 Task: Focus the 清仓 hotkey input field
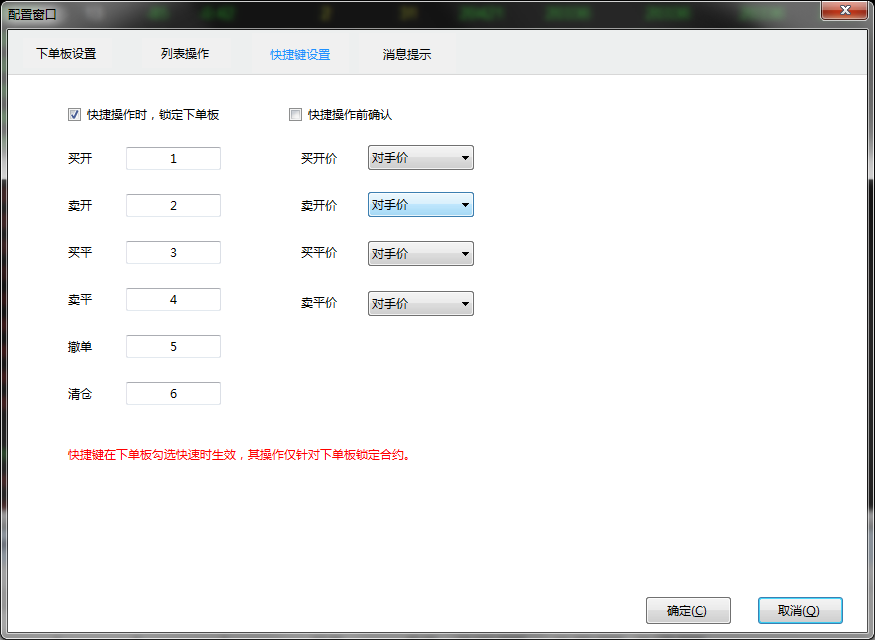tap(173, 393)
